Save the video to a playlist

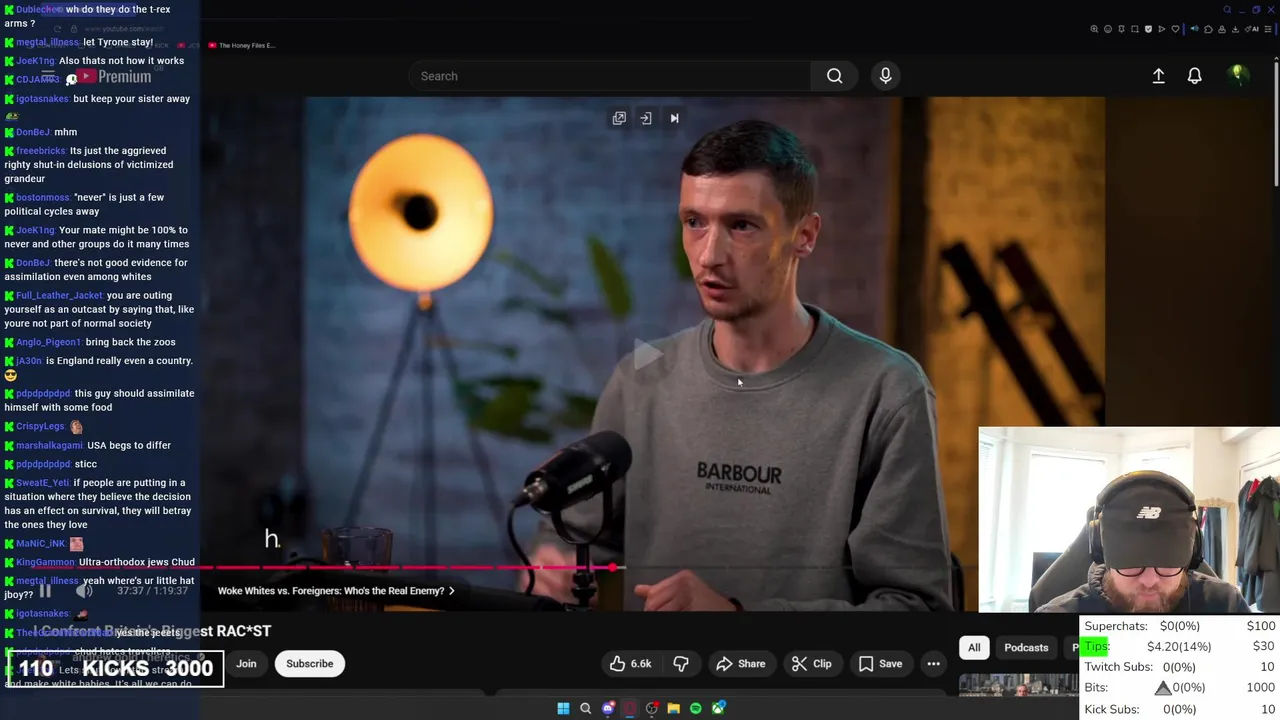coord(880,663)
